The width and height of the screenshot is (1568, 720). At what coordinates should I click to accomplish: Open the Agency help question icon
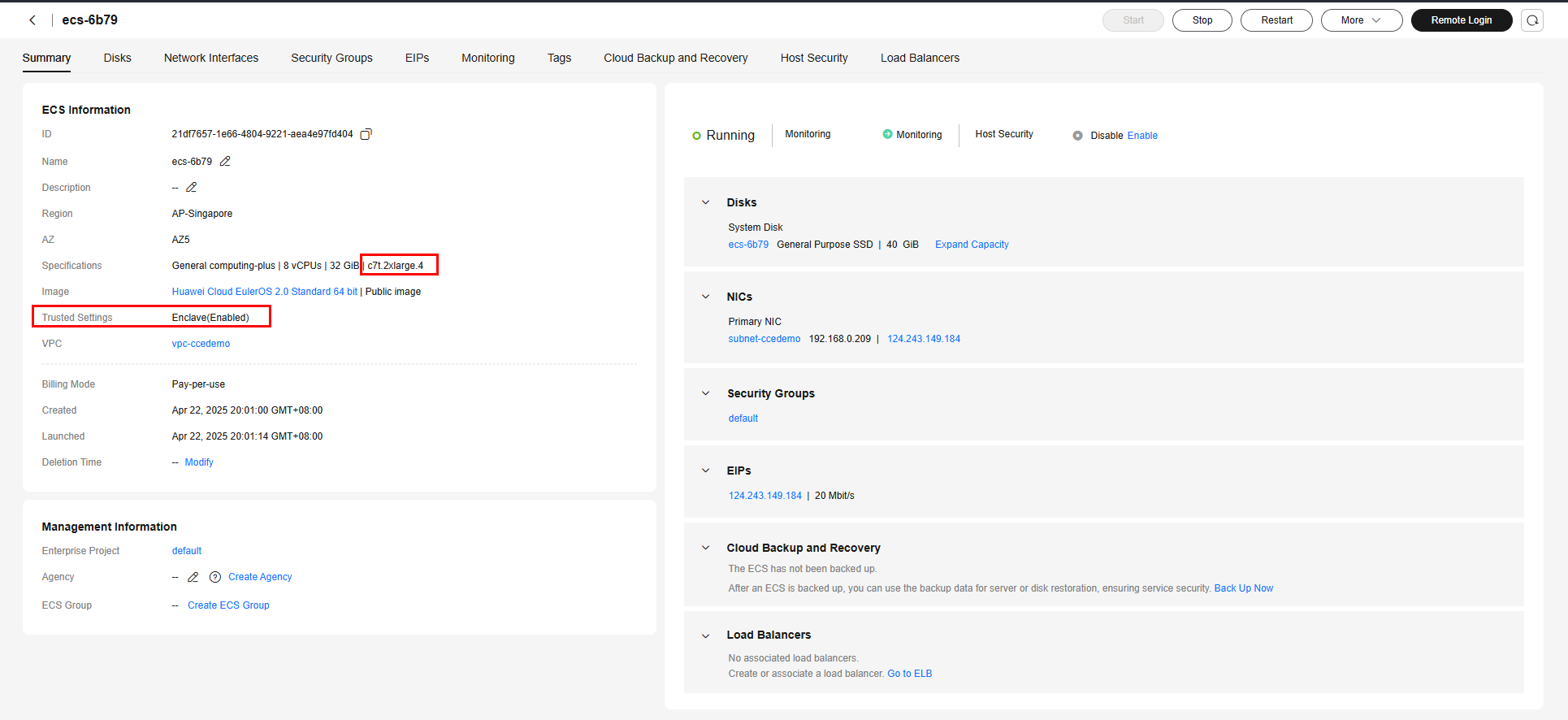click(215, 577)
